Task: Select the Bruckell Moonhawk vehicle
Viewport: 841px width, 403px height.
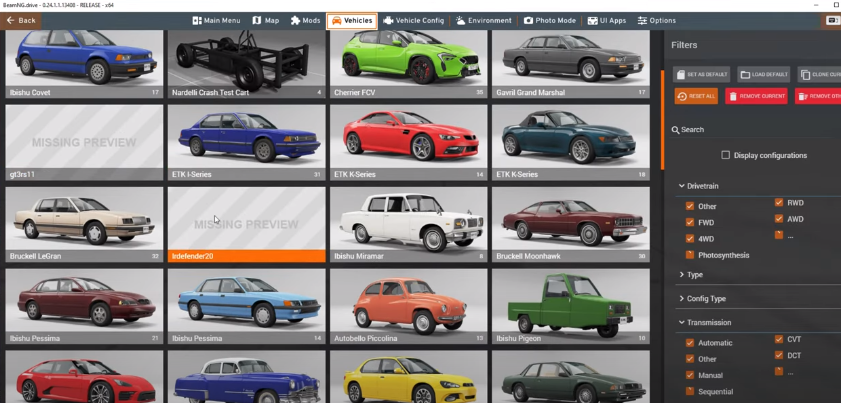Action: (571, 224)
